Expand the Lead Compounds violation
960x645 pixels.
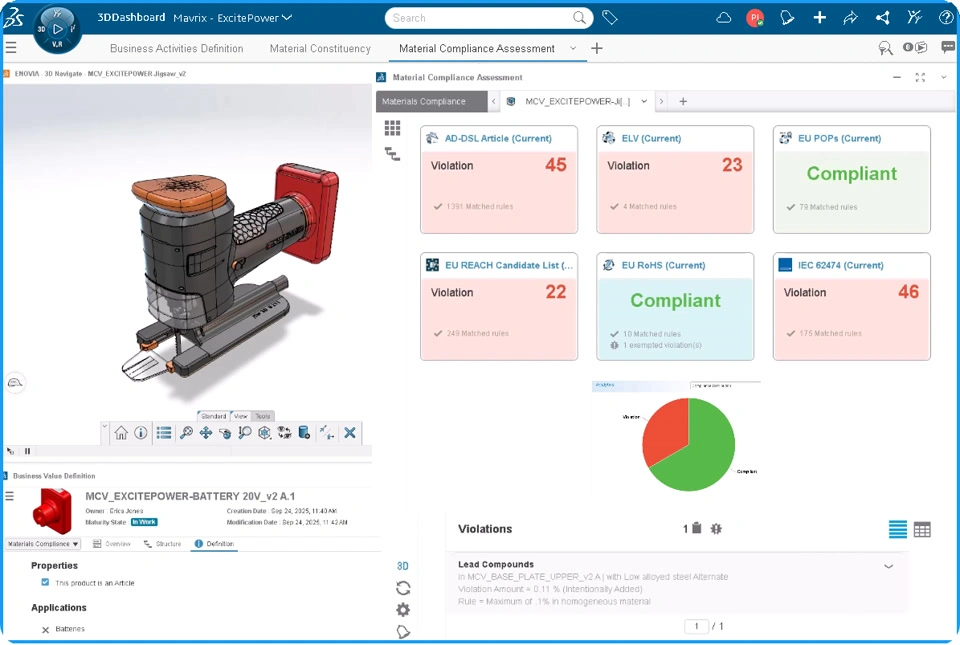pyautogui.click(x=888, y=566)
